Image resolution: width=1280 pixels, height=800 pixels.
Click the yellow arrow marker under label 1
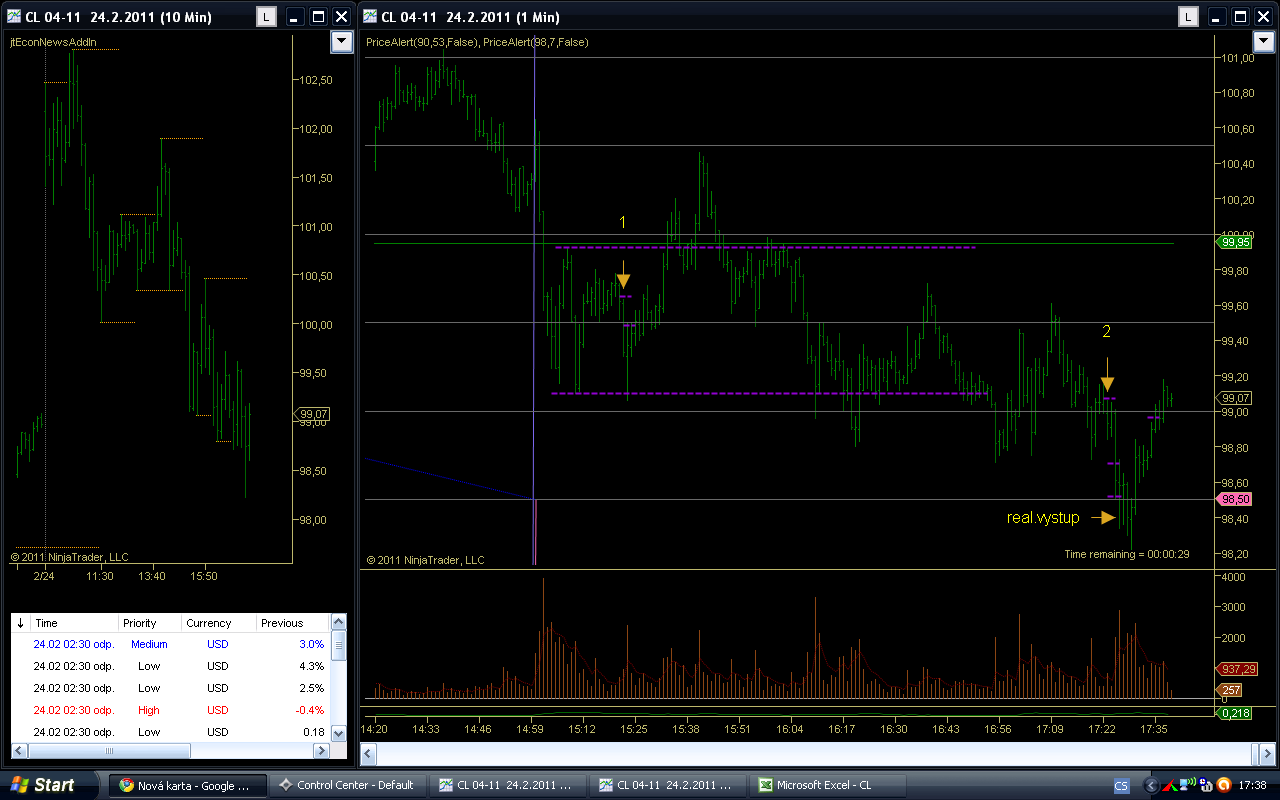(623, 281)
